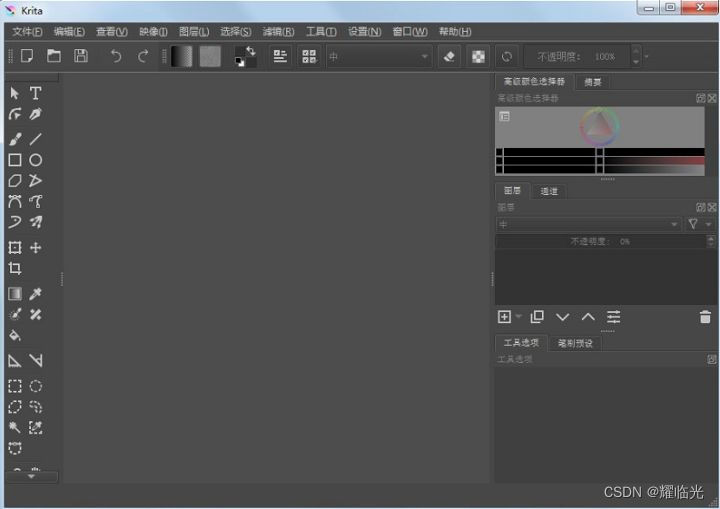The height and width of the screenshot is (509, 720).
Task: Select the Polygon tool
Action: [x=15, y=181]
